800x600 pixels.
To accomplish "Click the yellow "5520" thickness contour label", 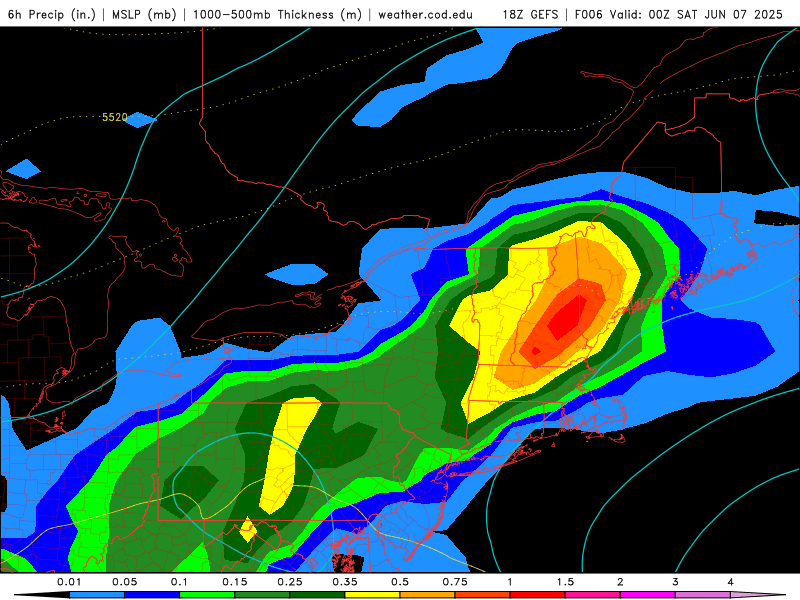I will tap(114, 117).
